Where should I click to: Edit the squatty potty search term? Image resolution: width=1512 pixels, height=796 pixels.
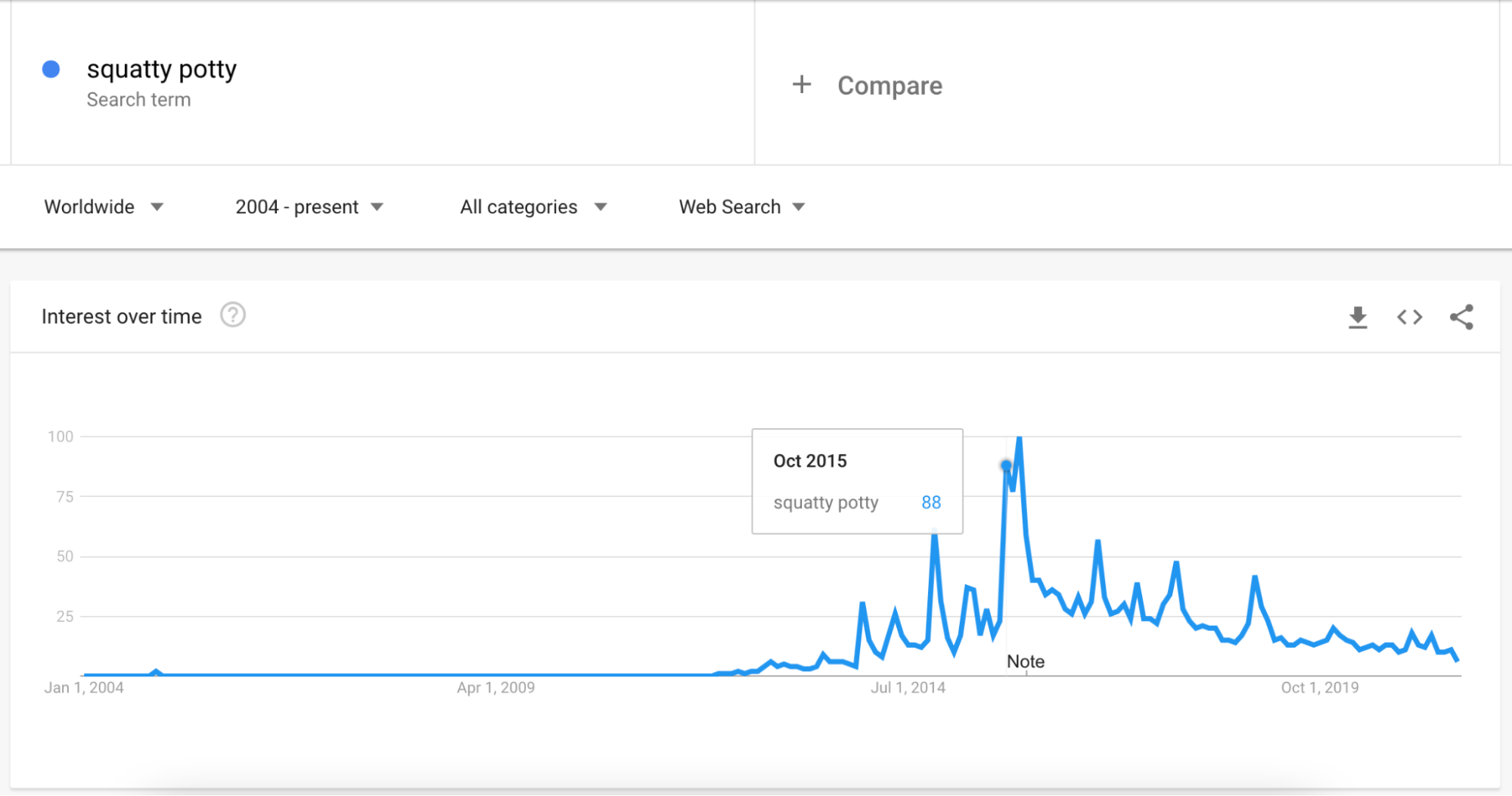tap(162, 70)
